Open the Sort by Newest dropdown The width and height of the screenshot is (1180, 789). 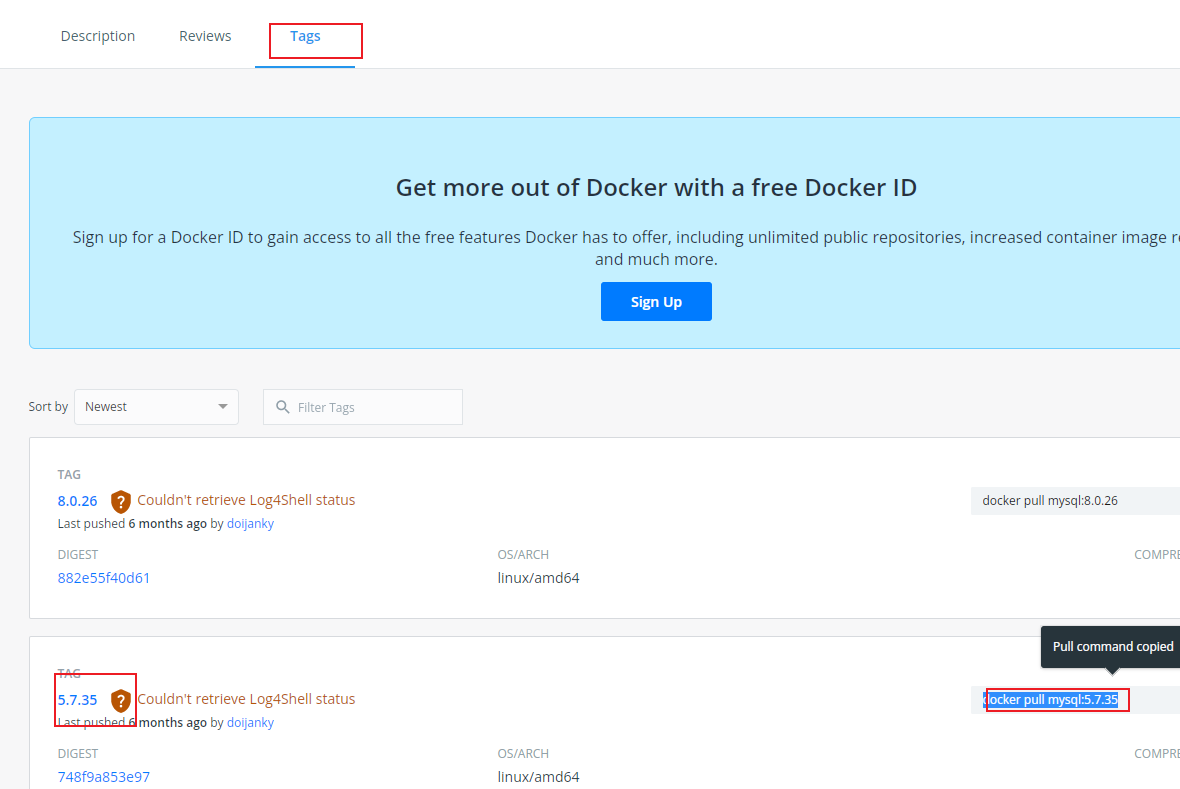pos(156,407)
